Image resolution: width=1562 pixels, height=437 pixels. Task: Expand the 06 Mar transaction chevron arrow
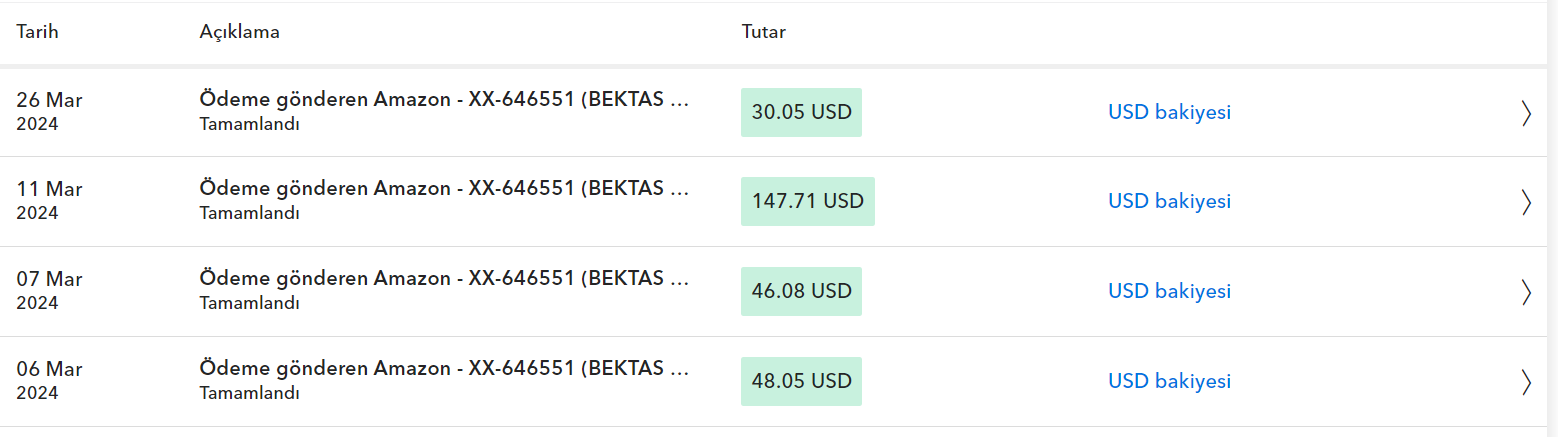pyautogui.click(x=1526, y=382)
